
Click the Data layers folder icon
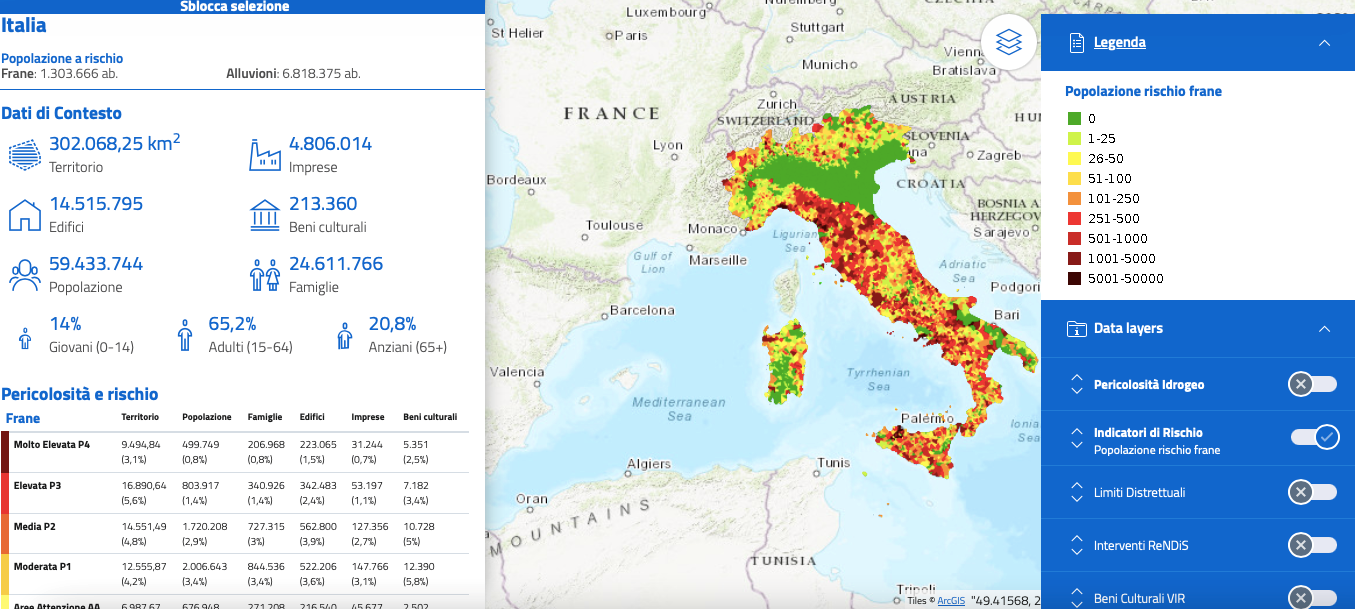click(x=1076, y=329)
